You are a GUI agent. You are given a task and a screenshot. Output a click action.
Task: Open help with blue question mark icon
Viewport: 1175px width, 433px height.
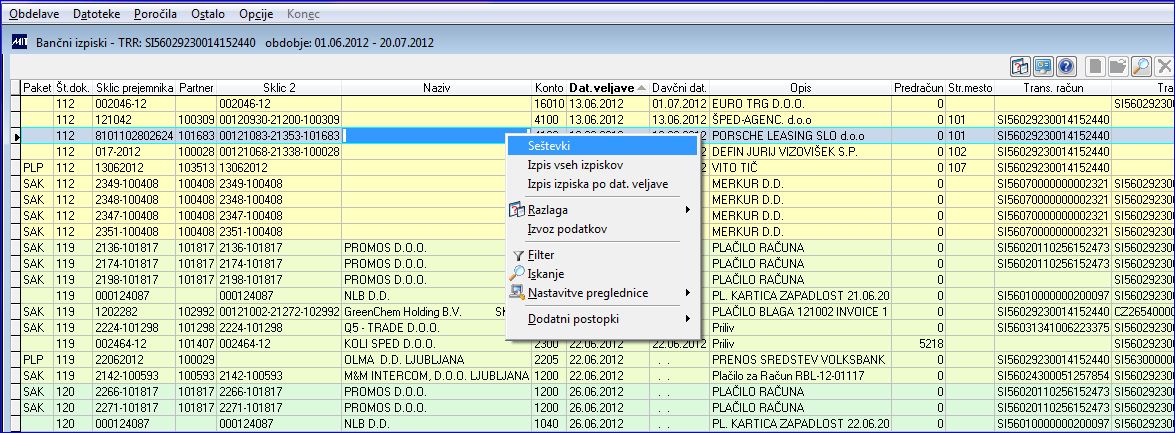coord(1066,66)
